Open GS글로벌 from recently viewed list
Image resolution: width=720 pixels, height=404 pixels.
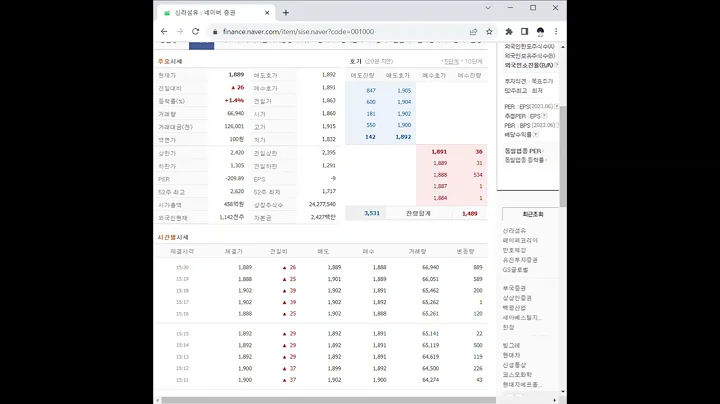(515, 270)
